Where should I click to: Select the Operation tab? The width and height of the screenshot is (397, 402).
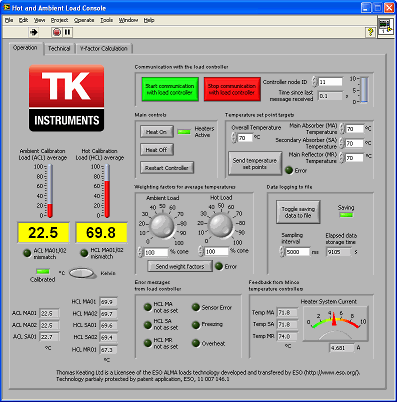(x=25, y=48)
